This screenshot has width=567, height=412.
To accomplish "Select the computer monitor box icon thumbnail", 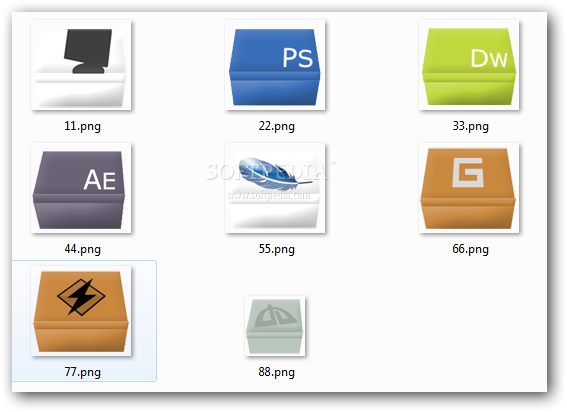I will 81,65.
